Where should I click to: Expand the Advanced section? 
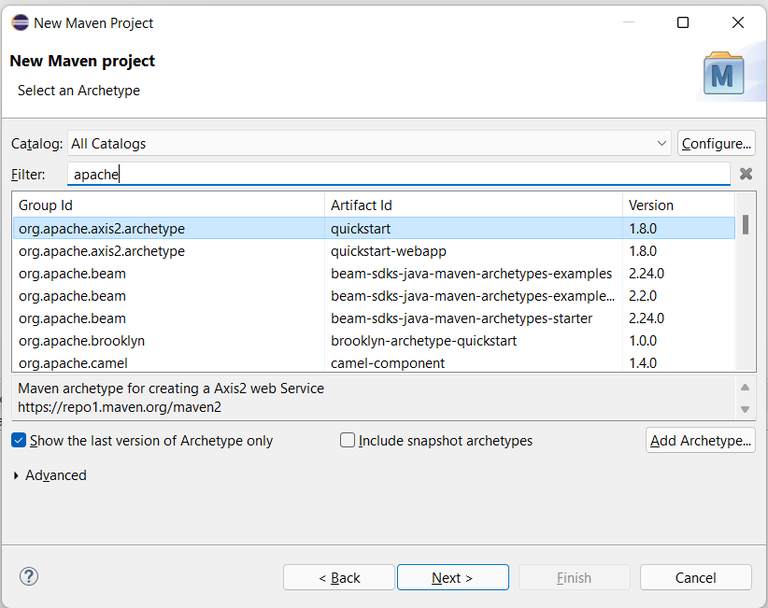click(17, 476)
